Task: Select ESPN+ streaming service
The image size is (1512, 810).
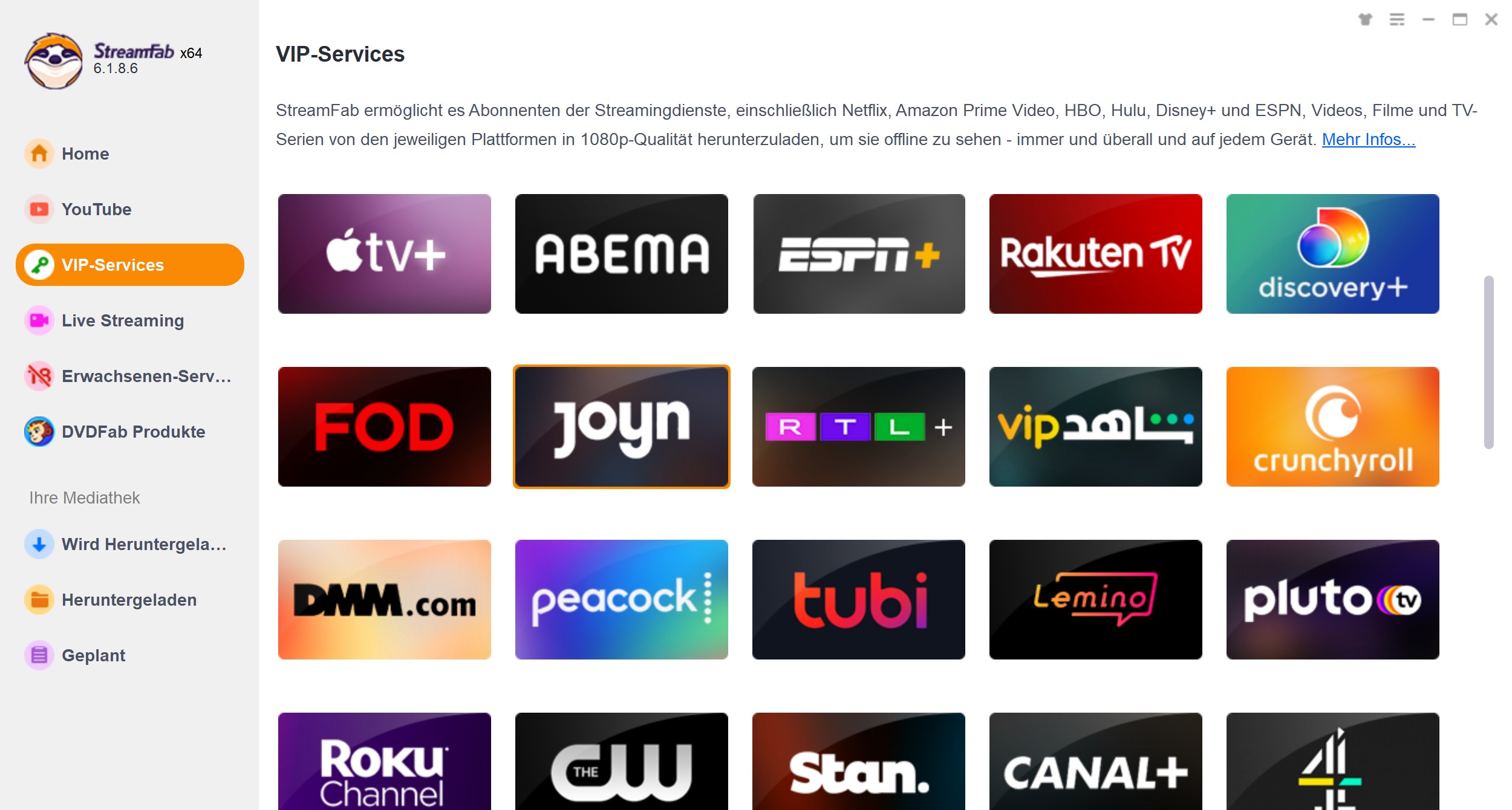Action: [x=859, y=254]
